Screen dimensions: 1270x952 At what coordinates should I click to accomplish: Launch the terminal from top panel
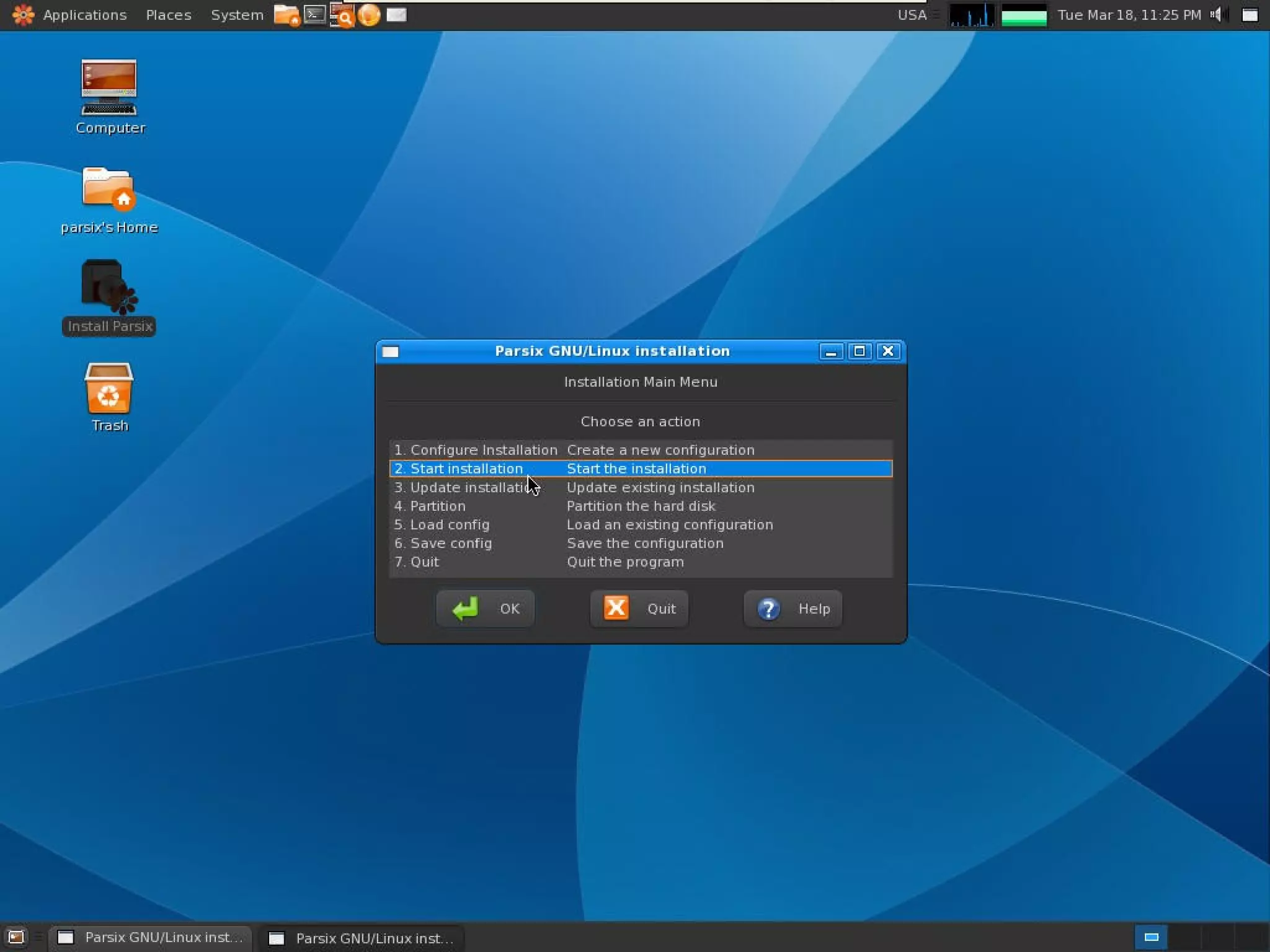coord(315,15)
